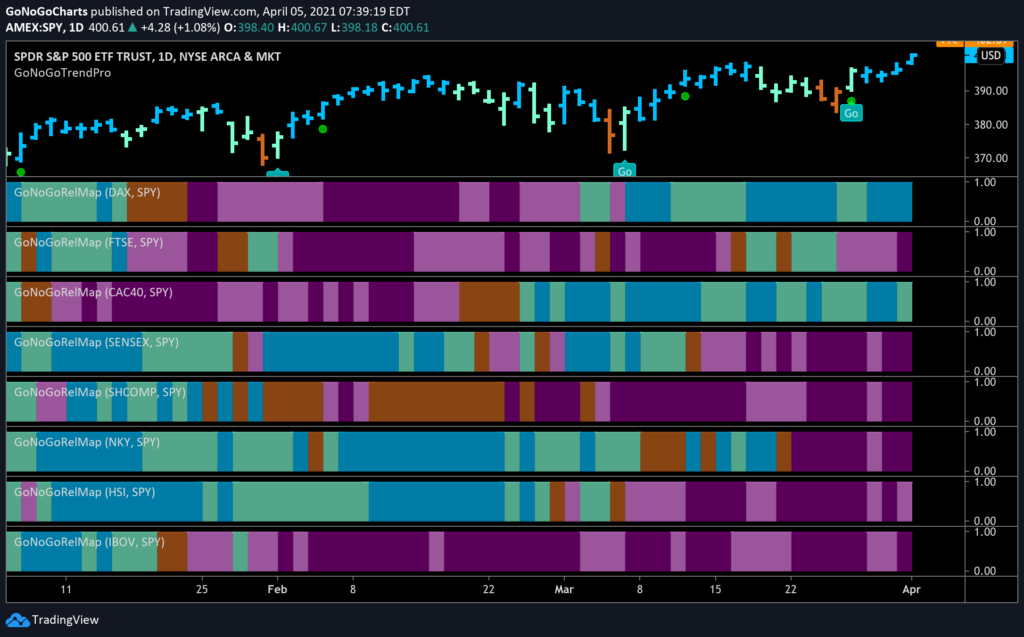Click the green dot signal in early January

(21, 172)
